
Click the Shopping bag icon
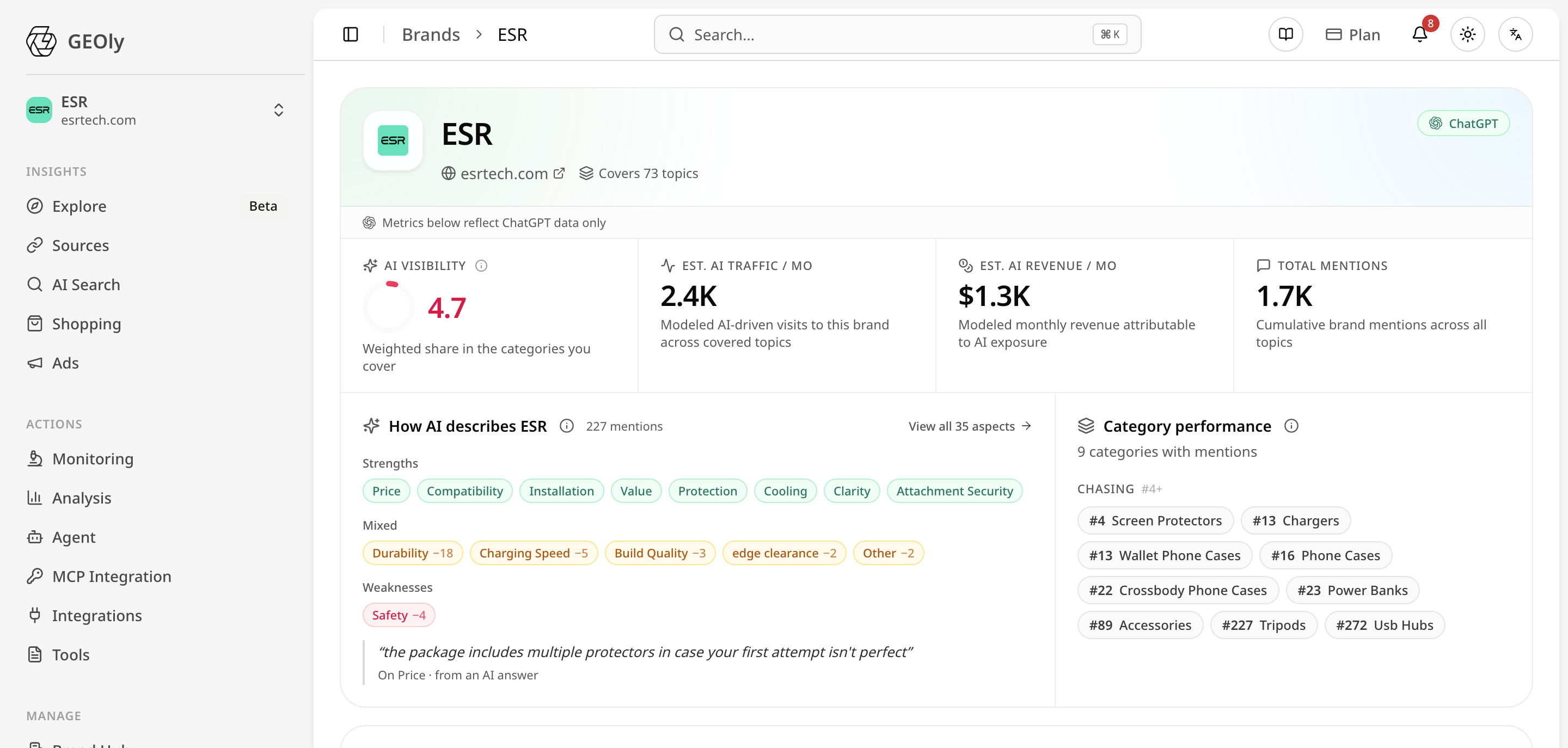tap(35, 323)
